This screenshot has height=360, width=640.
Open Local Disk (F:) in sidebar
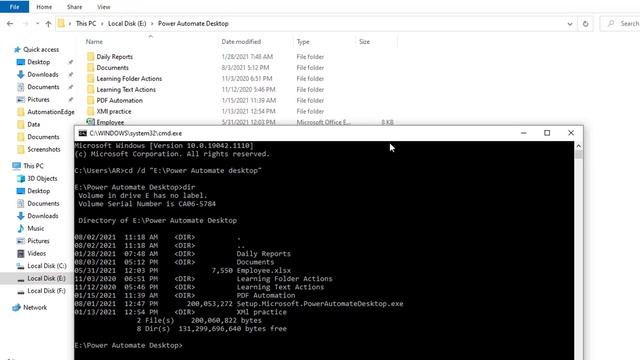pyautogui.click(x=46, y=291)
